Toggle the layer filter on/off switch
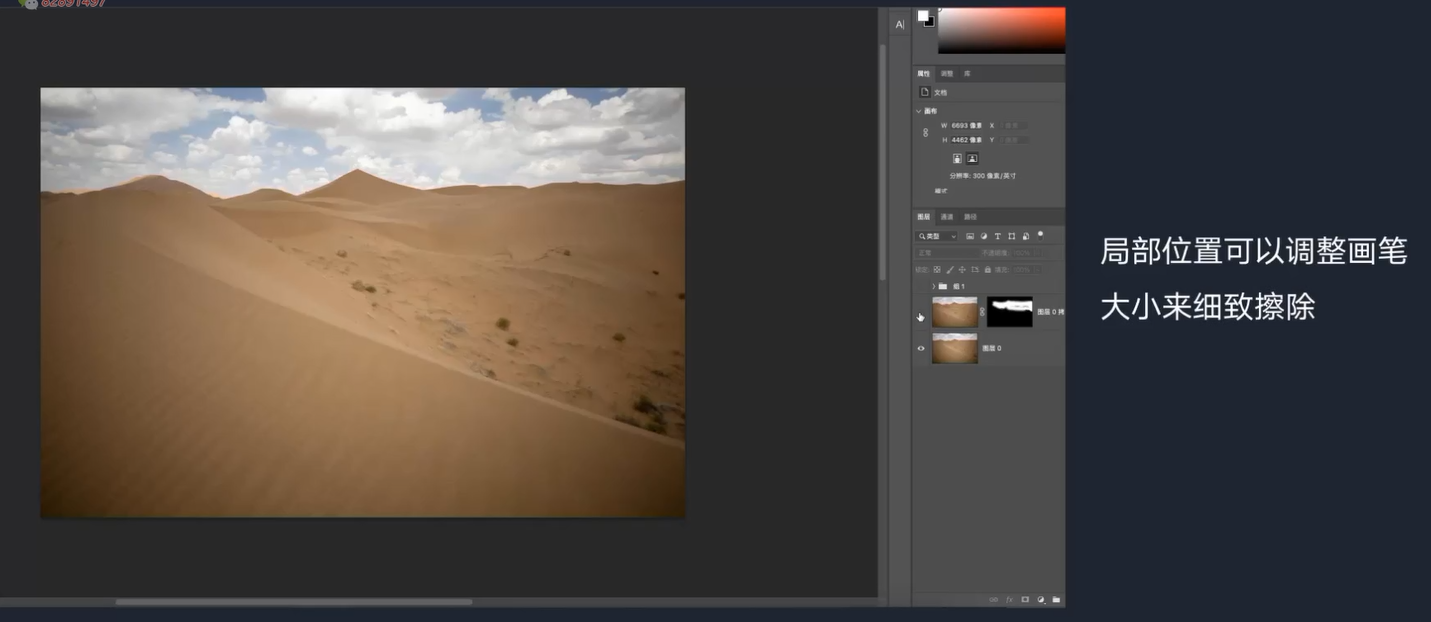This screenshot has width=1431, height=622. tap(1040, 234)
